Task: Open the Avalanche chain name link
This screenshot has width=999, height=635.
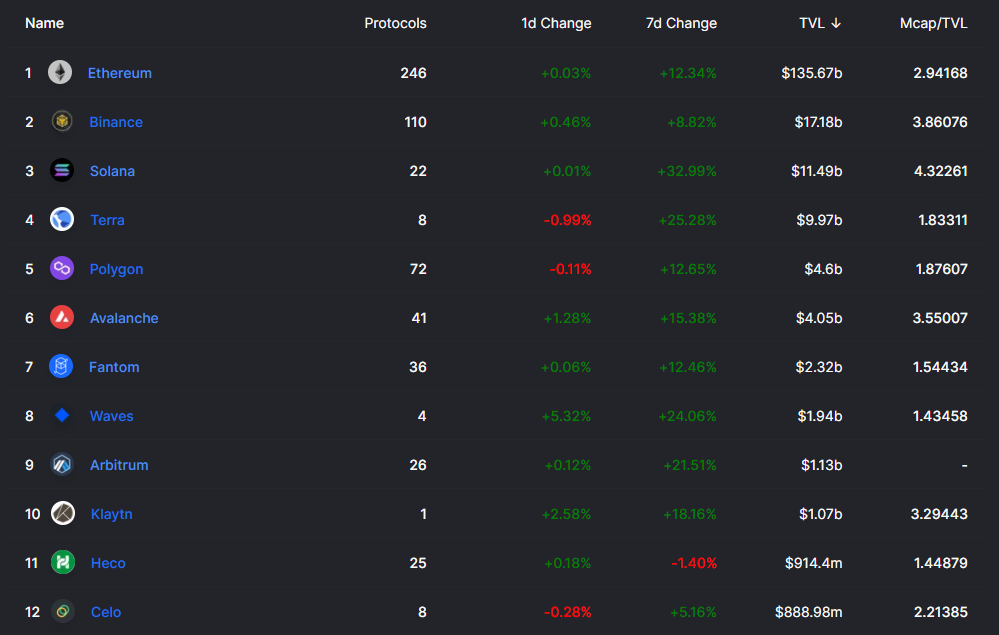Action: tap(124, 318)
